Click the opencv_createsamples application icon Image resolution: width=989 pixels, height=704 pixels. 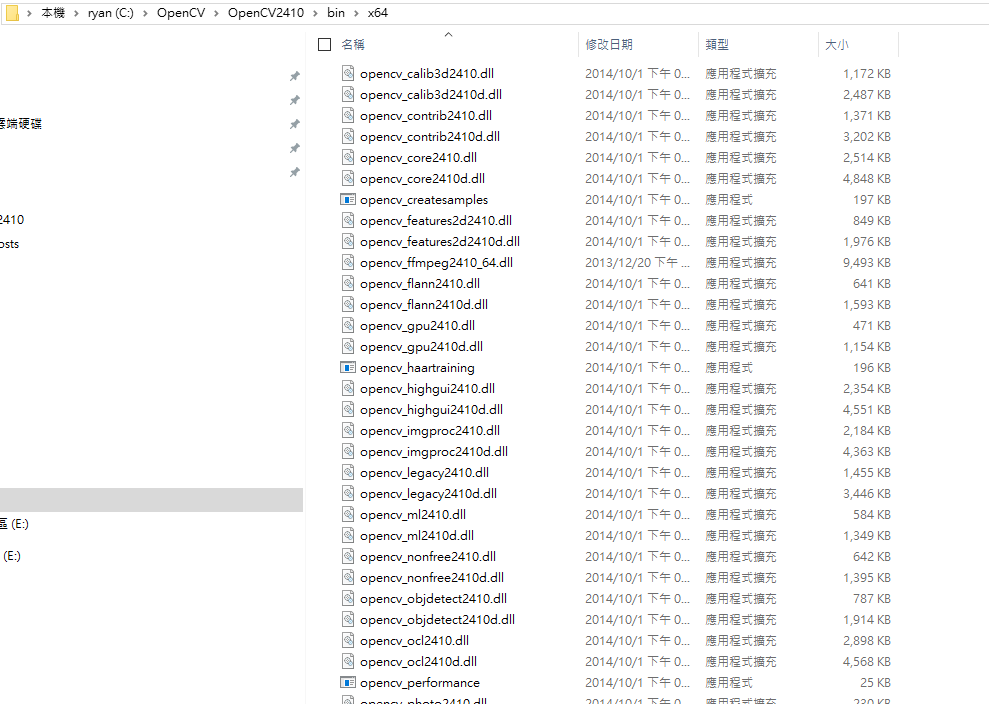tap(348, 199)
